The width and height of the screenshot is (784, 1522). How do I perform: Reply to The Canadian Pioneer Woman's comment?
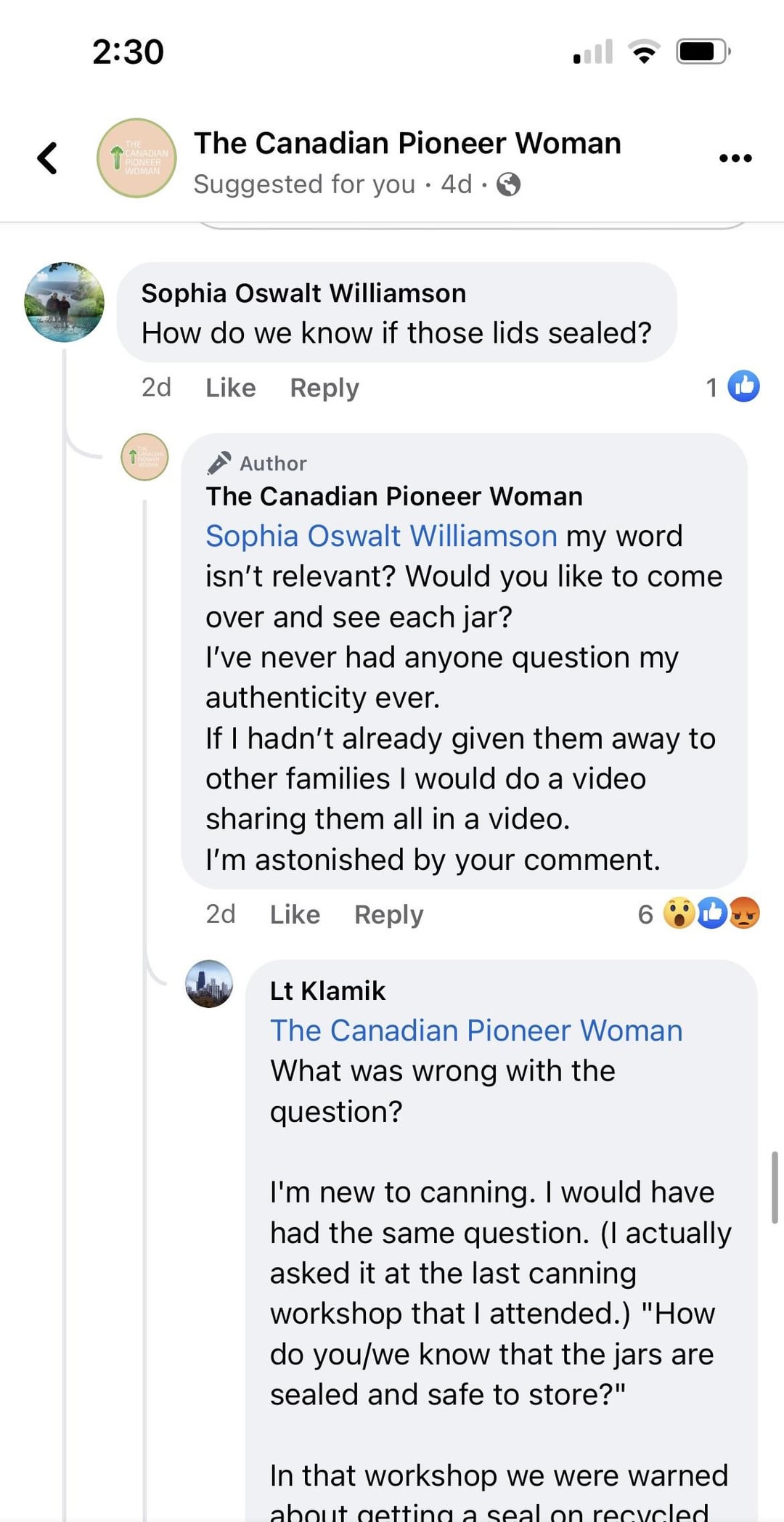388,914
